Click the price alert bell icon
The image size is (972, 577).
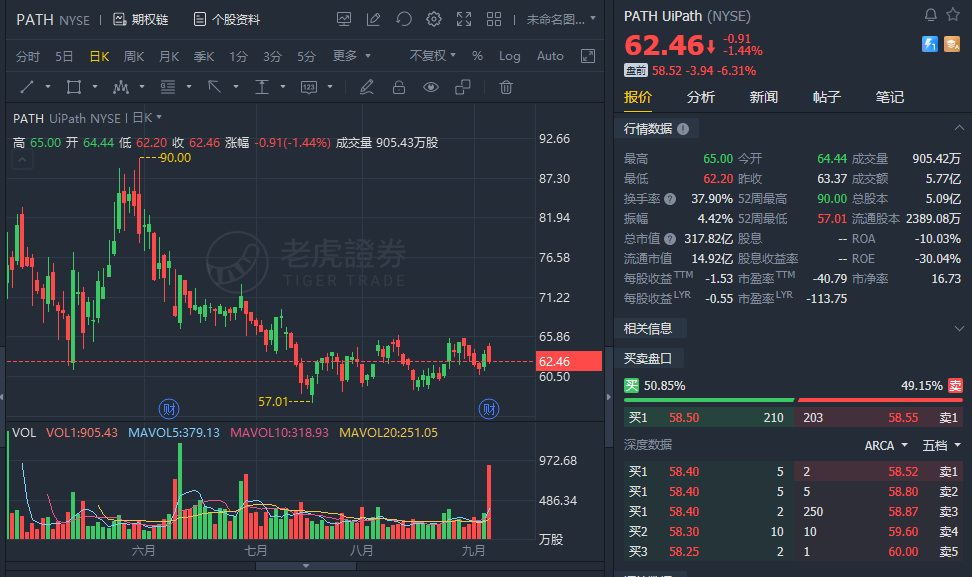[930, 15]
